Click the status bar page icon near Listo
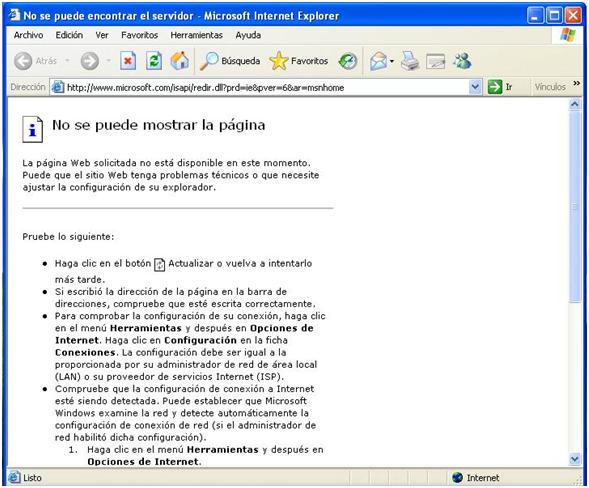Viewport: 589px width, 488px height. (x=14, y=477)
